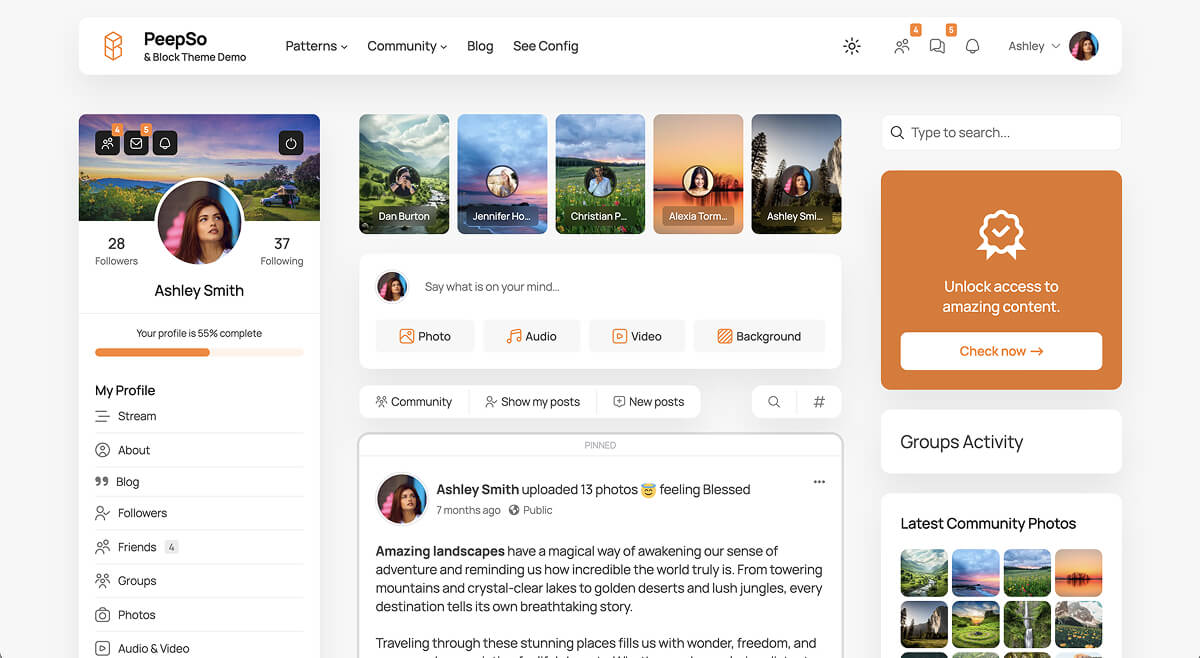This screenshot has height=658, width=1200.
Task: Select the Community stream filter tab
Action: [x=414, y=402]
